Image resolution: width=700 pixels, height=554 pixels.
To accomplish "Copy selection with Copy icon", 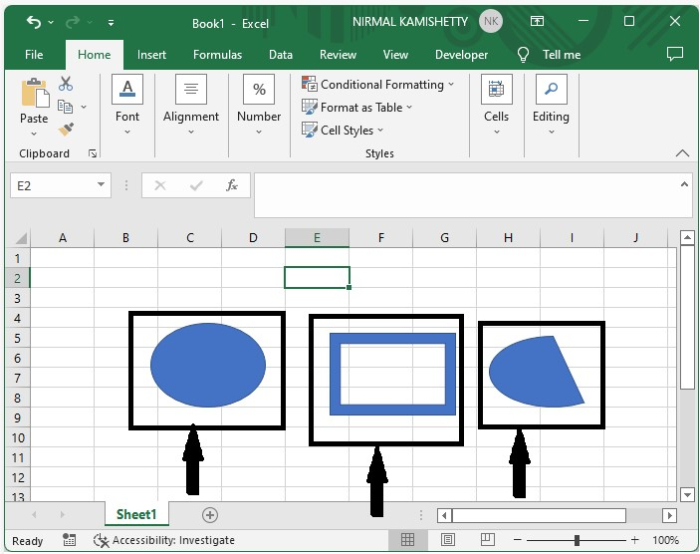I will [65, 107].
